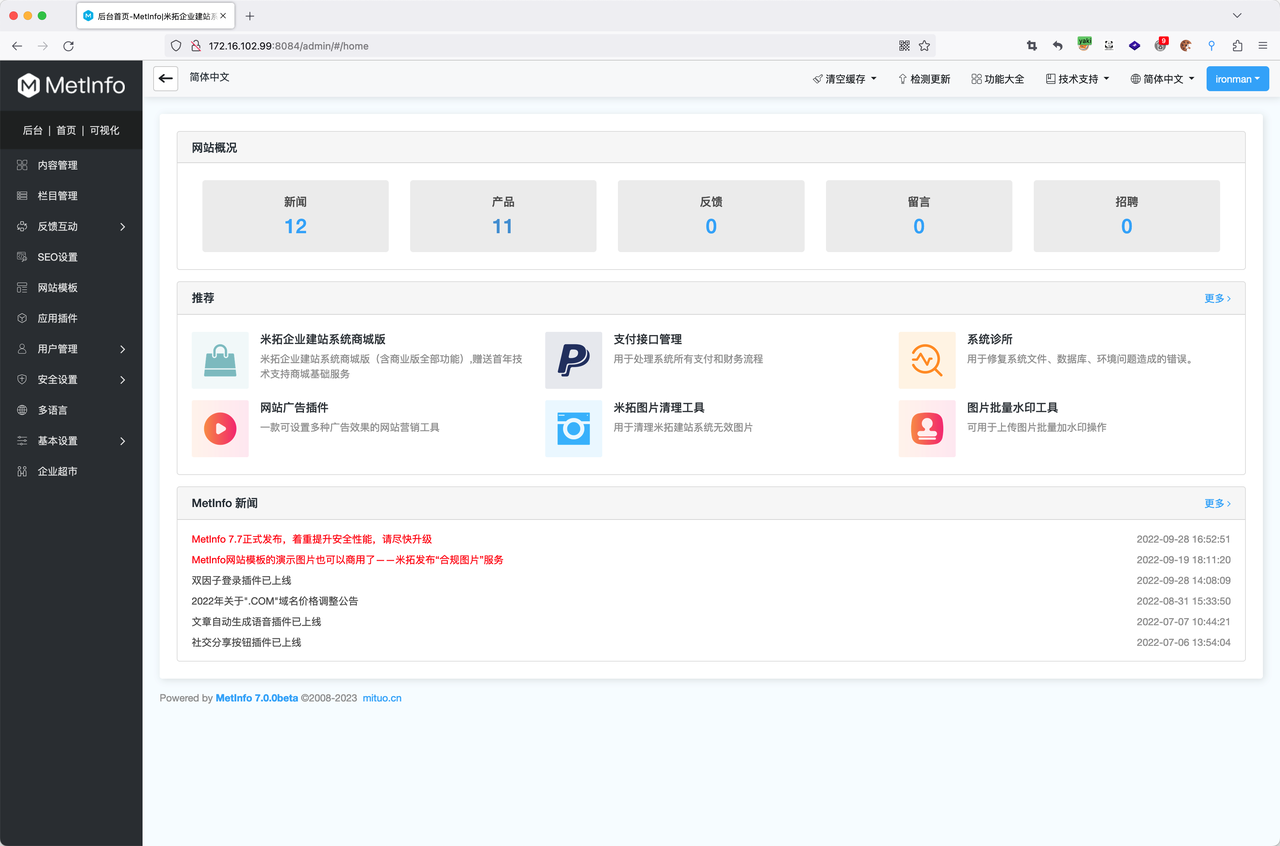This screenshot has height=846, width=1280.
Task: Click the browser address bar URL
Action: [288, 46]
